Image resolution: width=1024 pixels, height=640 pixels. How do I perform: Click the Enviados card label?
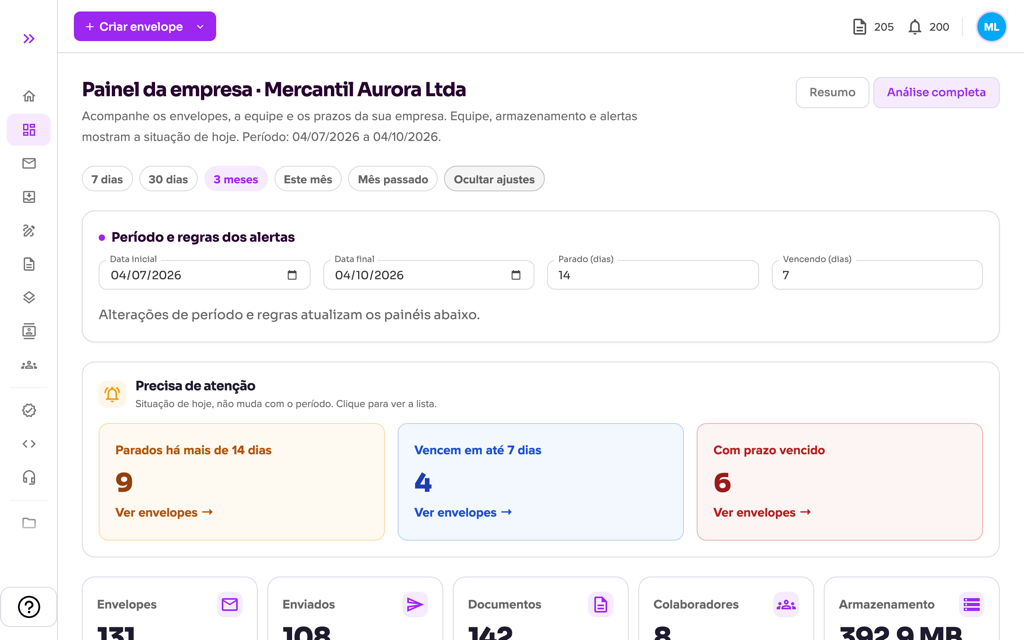click(x=308, y=605)
